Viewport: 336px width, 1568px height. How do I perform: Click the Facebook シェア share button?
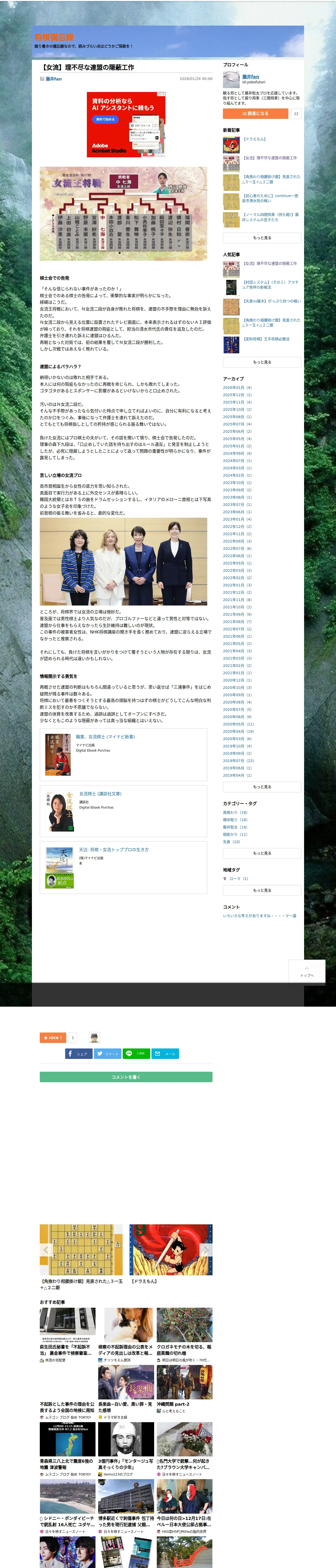[79, 1054]
